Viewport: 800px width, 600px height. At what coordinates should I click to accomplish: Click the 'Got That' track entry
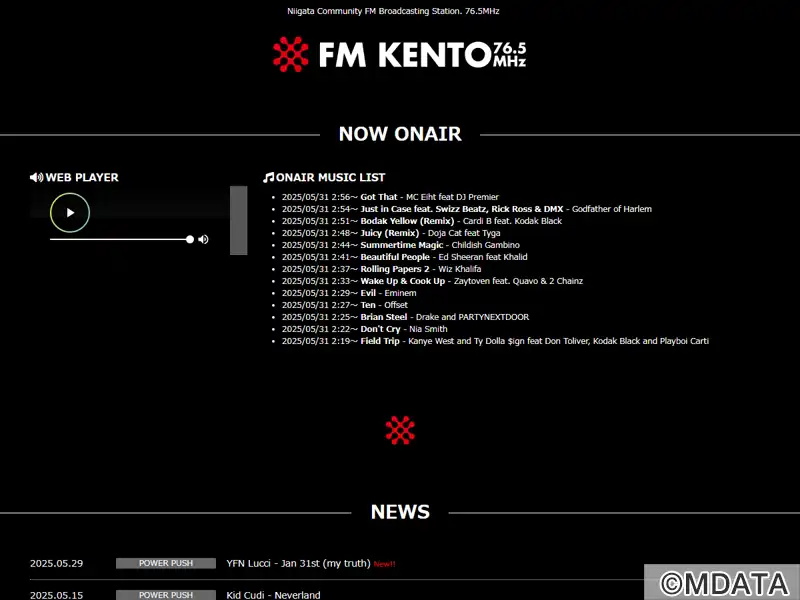click(x=390, y=197)
